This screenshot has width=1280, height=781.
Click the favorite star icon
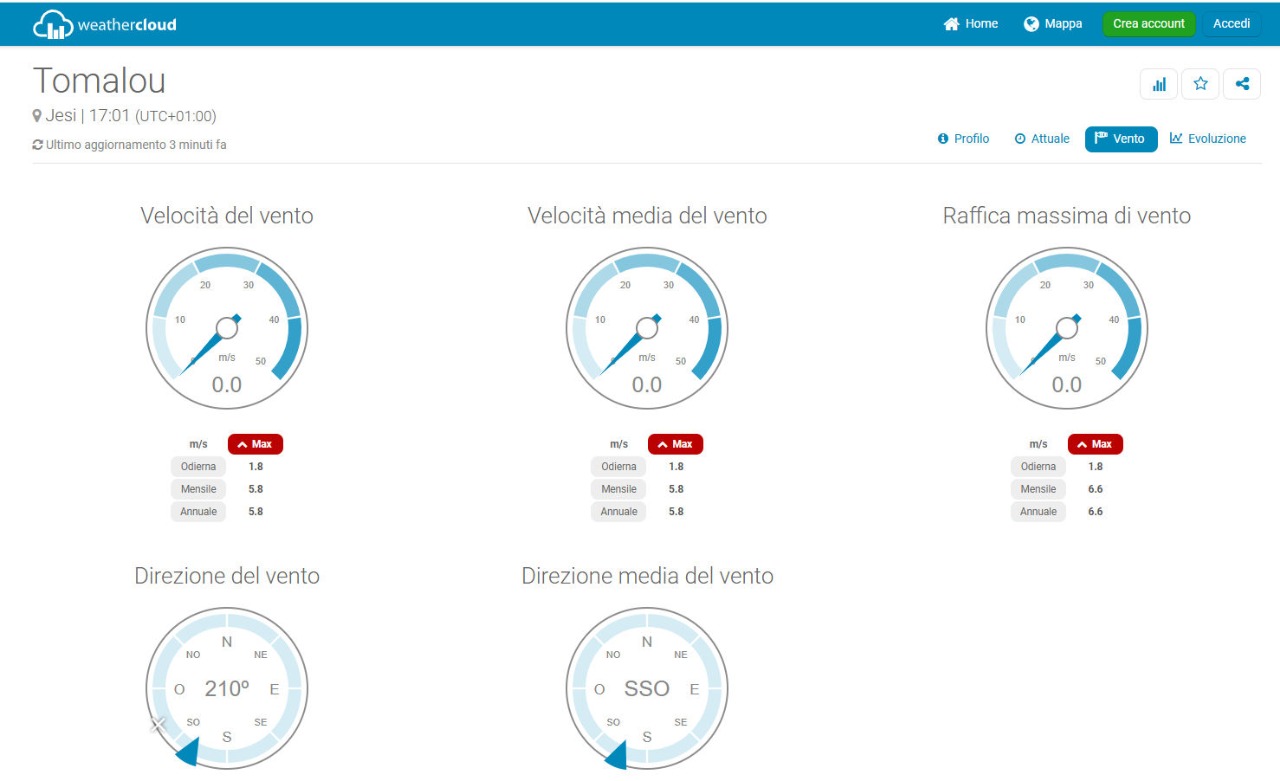[x=1201, y=84]
